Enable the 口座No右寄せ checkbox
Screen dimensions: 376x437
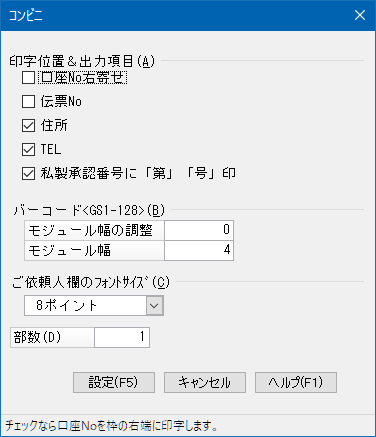click(x=28, y=78)
